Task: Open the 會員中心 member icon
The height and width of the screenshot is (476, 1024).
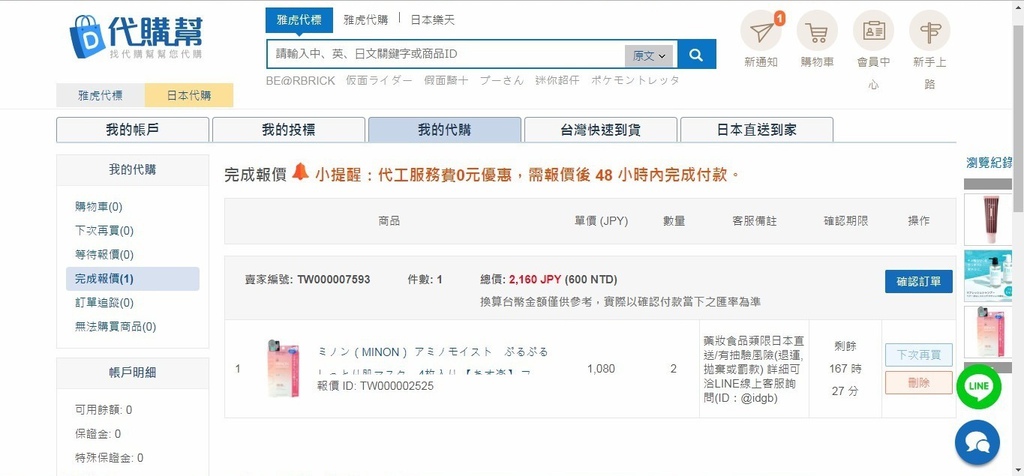Action: [873, 31]
